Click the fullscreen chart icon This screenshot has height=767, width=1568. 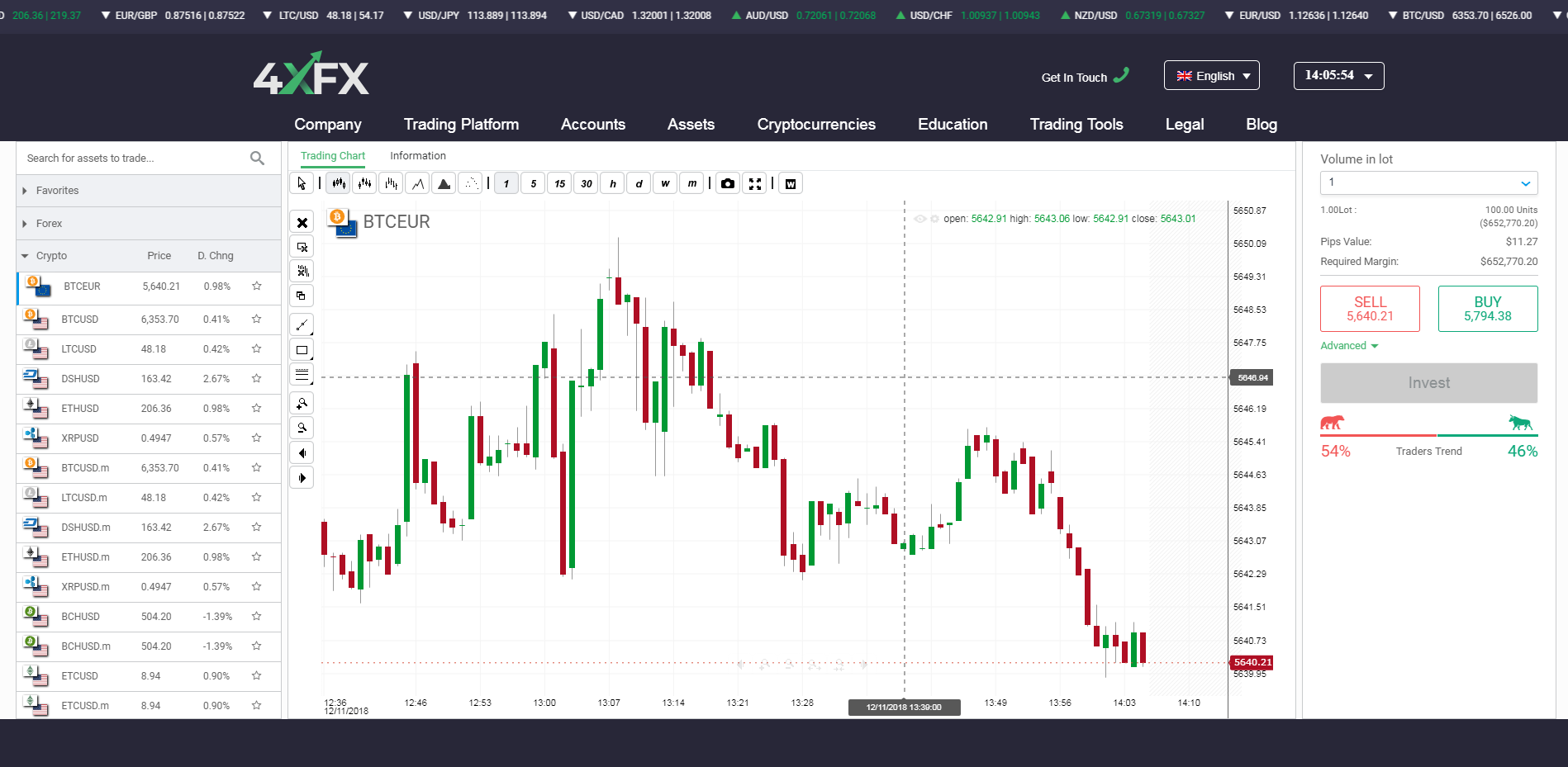pos(754,183)
